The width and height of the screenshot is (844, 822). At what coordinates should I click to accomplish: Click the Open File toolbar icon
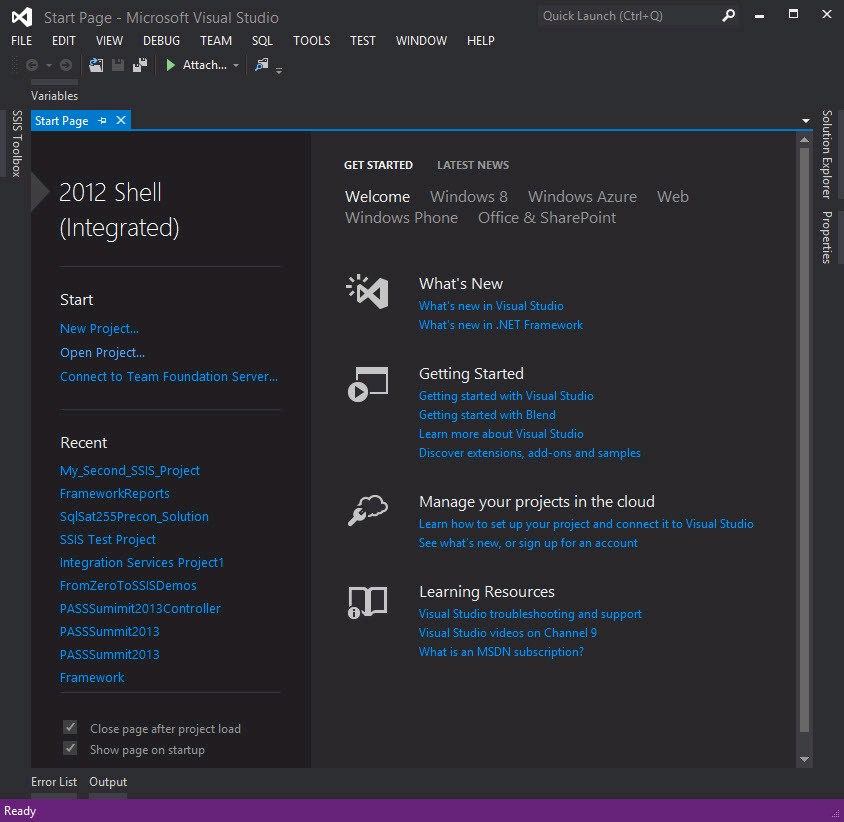pos(96,65)
